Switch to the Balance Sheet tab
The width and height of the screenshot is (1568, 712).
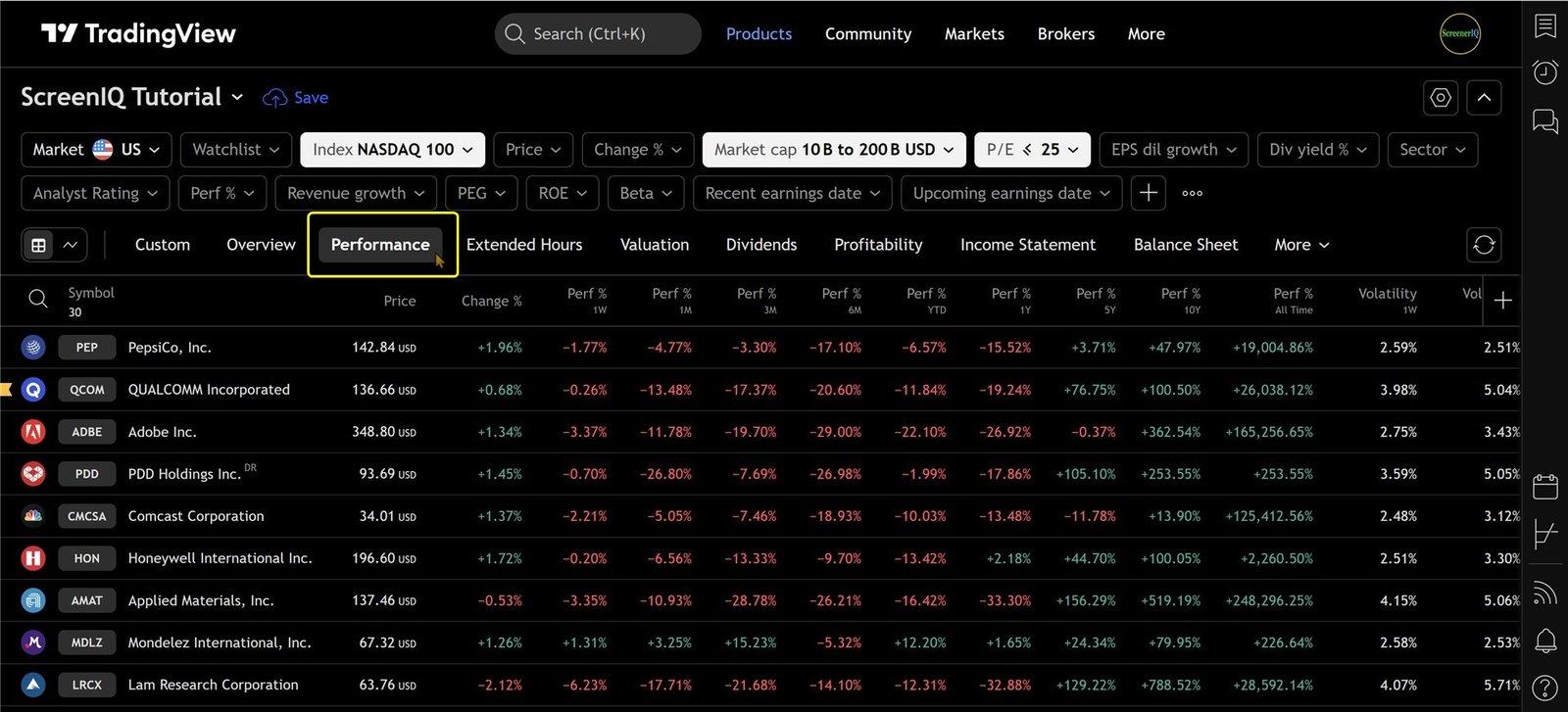(x=1186, y=245)
